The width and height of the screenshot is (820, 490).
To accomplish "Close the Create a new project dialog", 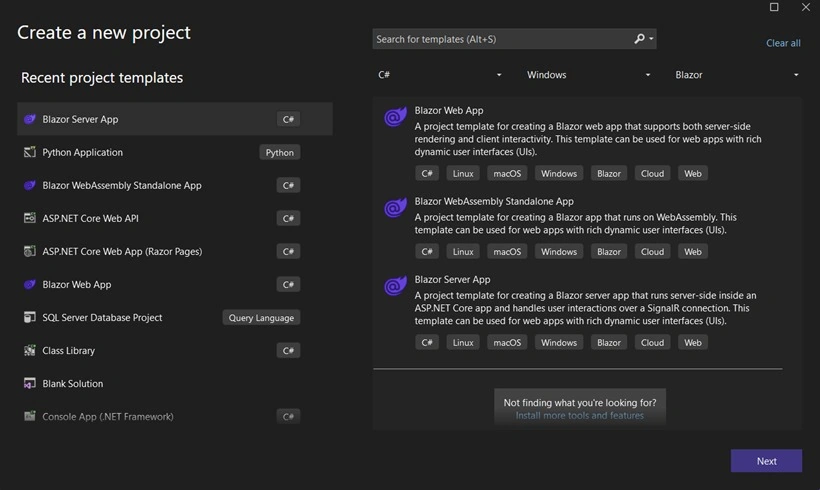I will pos(806,7).
